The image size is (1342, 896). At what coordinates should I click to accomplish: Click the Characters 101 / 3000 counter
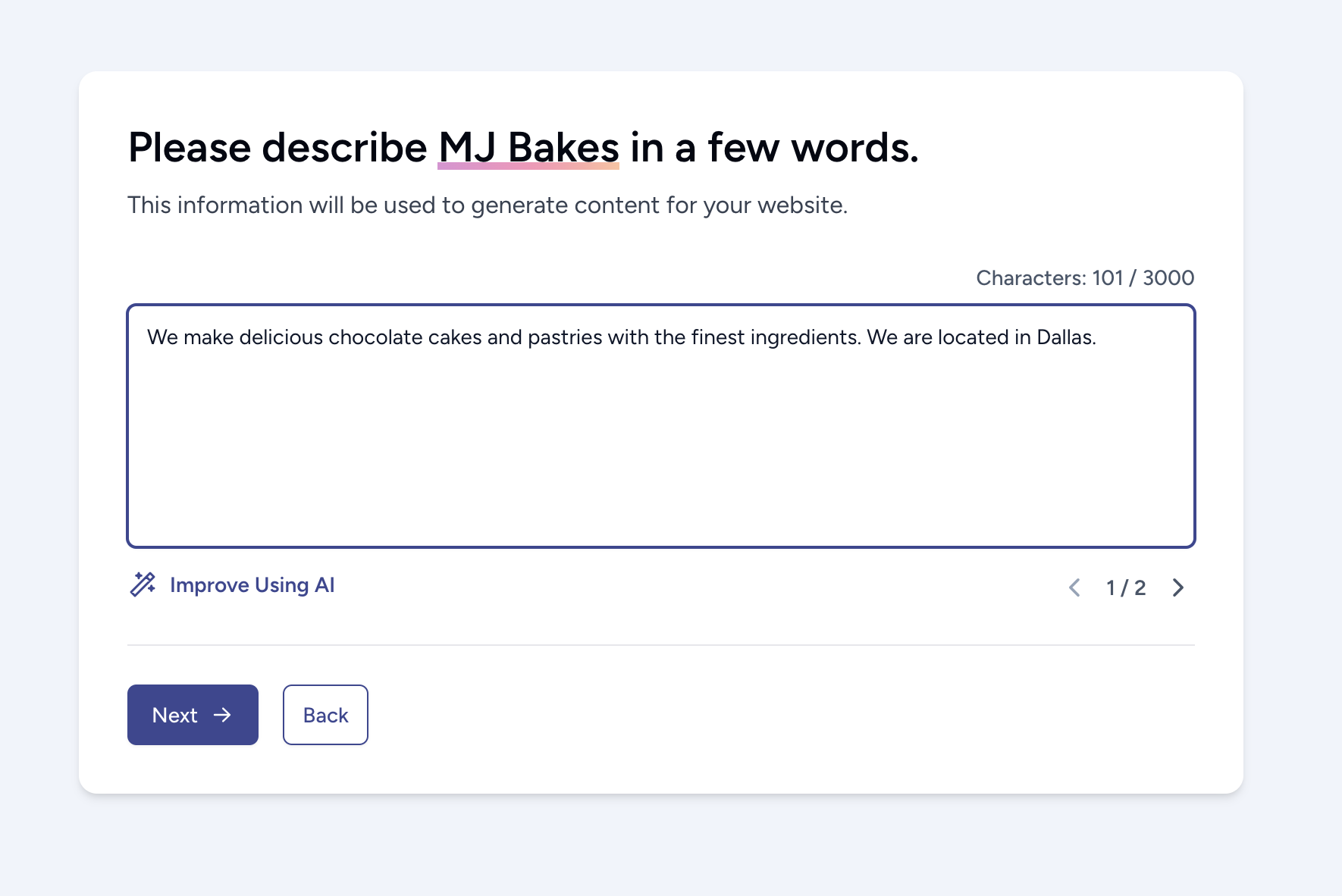(x=1084, y=278)
